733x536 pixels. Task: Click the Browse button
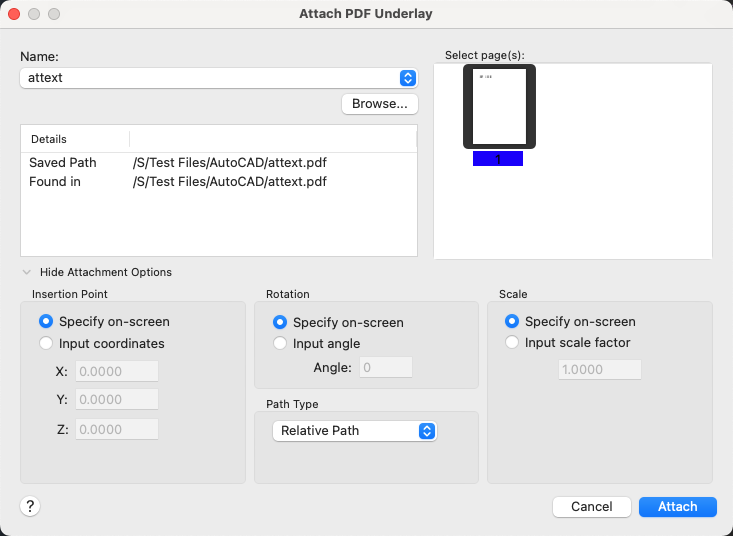380,104
